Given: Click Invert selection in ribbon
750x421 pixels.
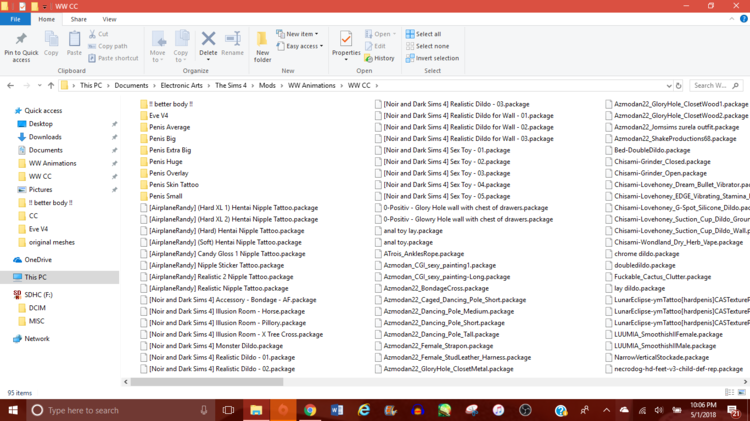Looking at the screenshot, I should [432, 58].
